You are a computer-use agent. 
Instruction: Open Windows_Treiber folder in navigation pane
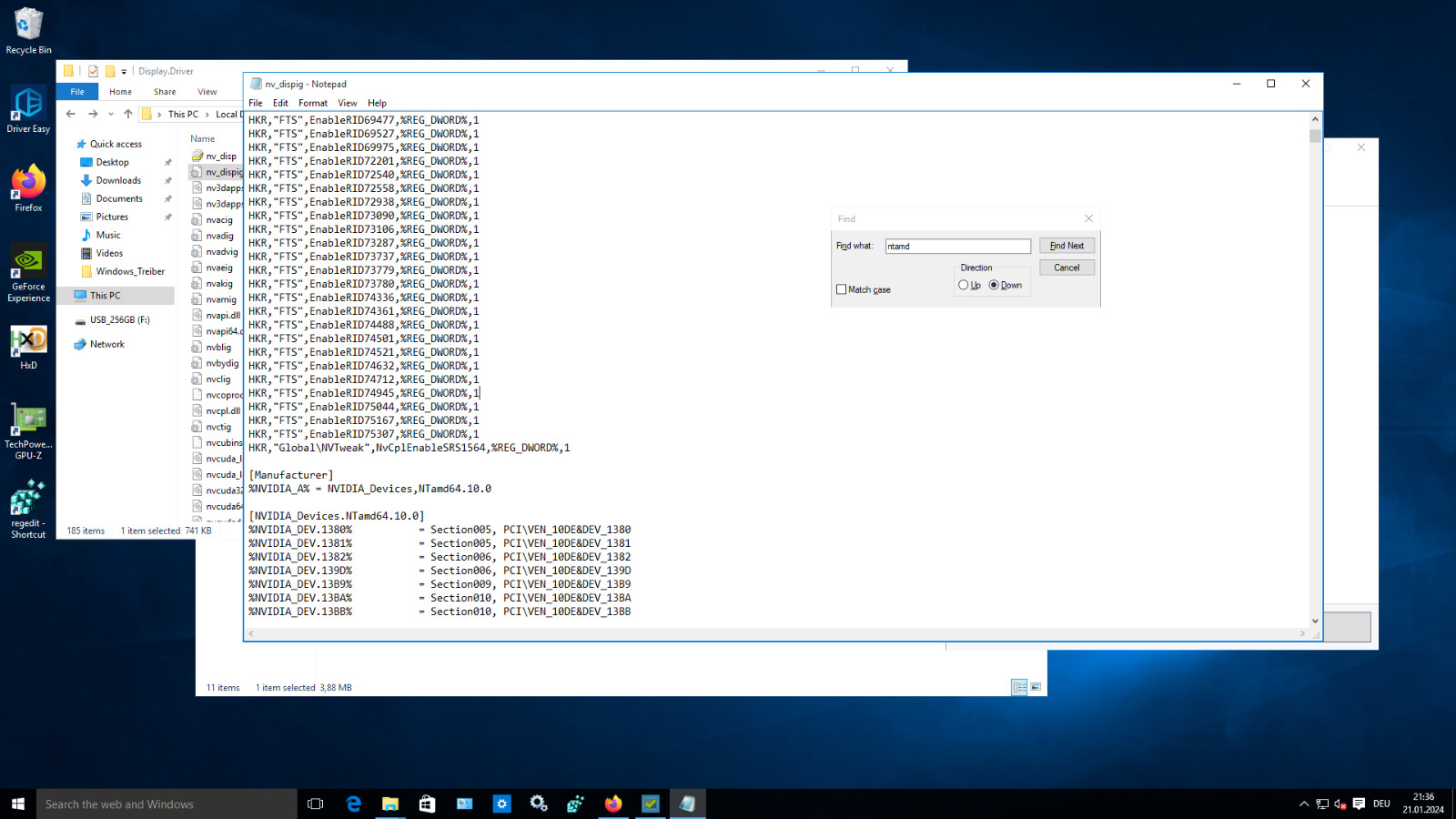pyautogui.click(x=130, y=271)
